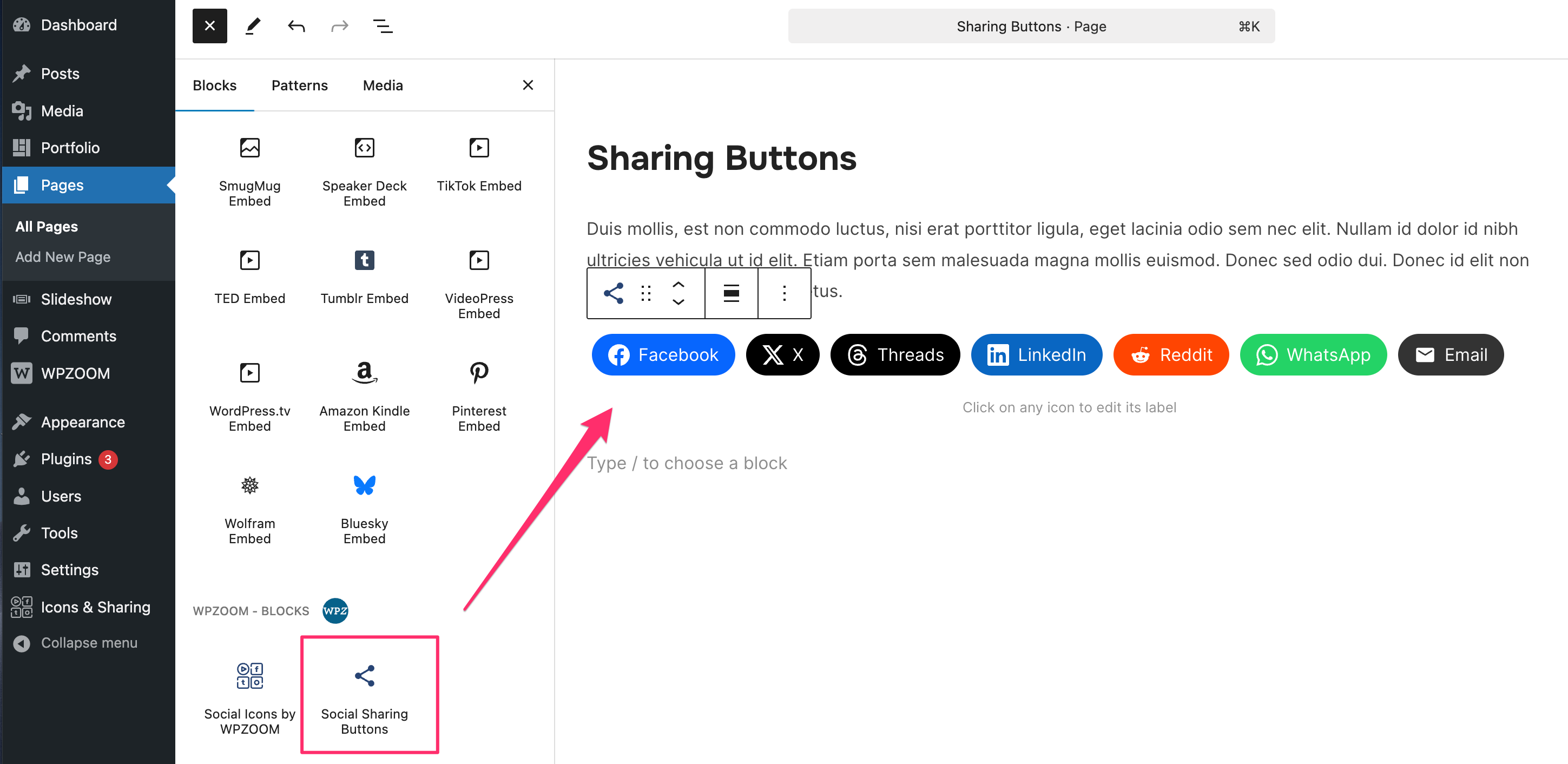Click the drag handle dots in block toolbar
This screenshot has width=1568, height=764.
click(x=646, y=293)
